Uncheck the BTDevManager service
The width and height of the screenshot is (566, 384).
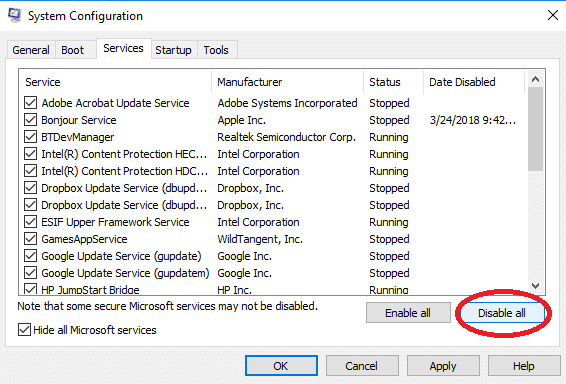pos(30,137)
